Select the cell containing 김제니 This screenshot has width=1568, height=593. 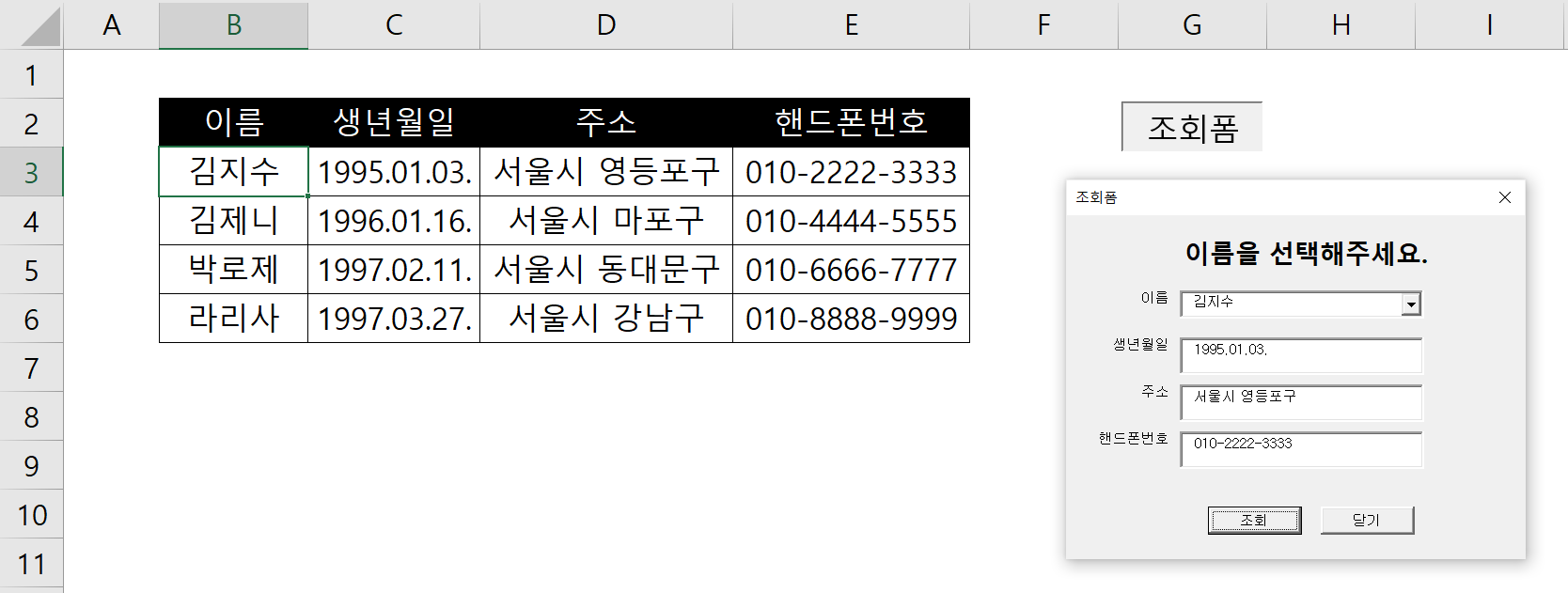[234, 221]
